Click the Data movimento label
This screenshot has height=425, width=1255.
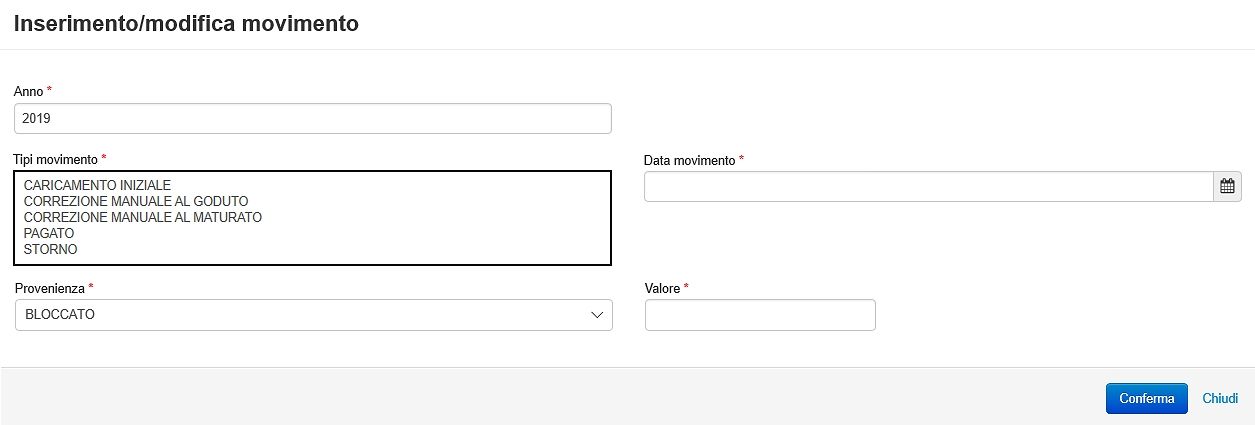[690, 160]
